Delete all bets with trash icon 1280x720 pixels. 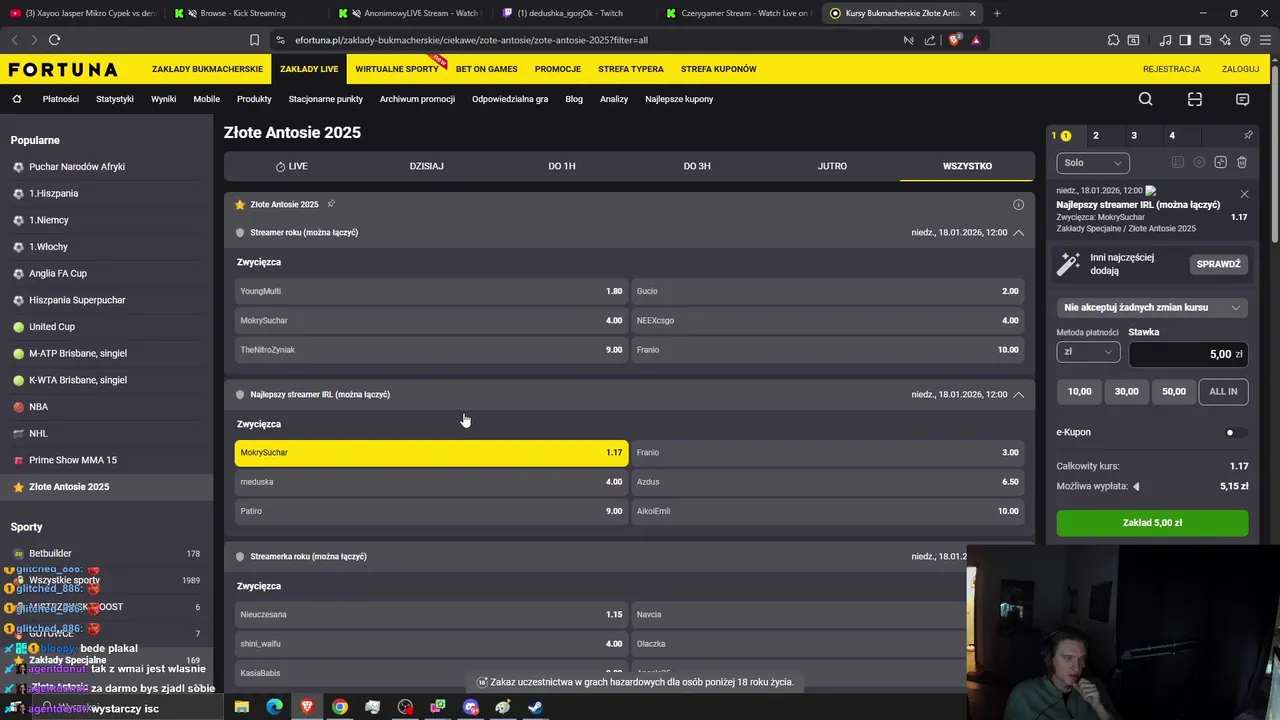[x=1242, y=162]
